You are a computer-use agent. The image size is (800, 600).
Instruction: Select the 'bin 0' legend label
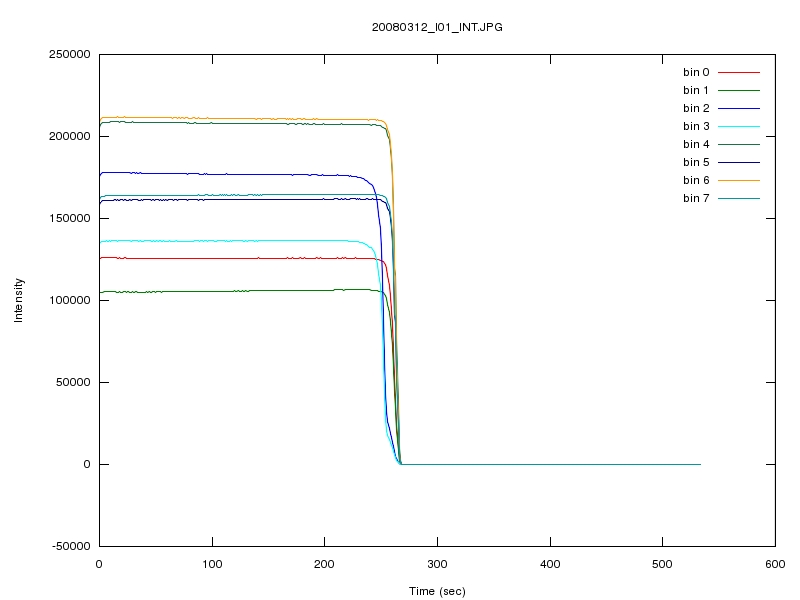pos(696,72)
